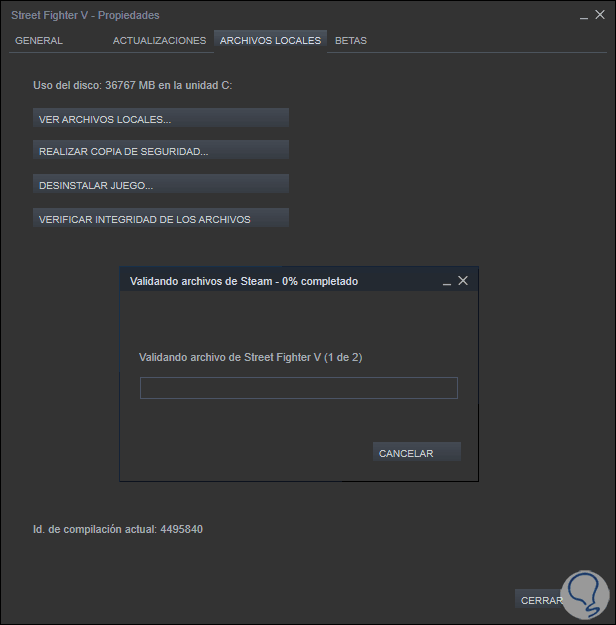Click DESINSTALAR JUEGO button

[161, 184]
